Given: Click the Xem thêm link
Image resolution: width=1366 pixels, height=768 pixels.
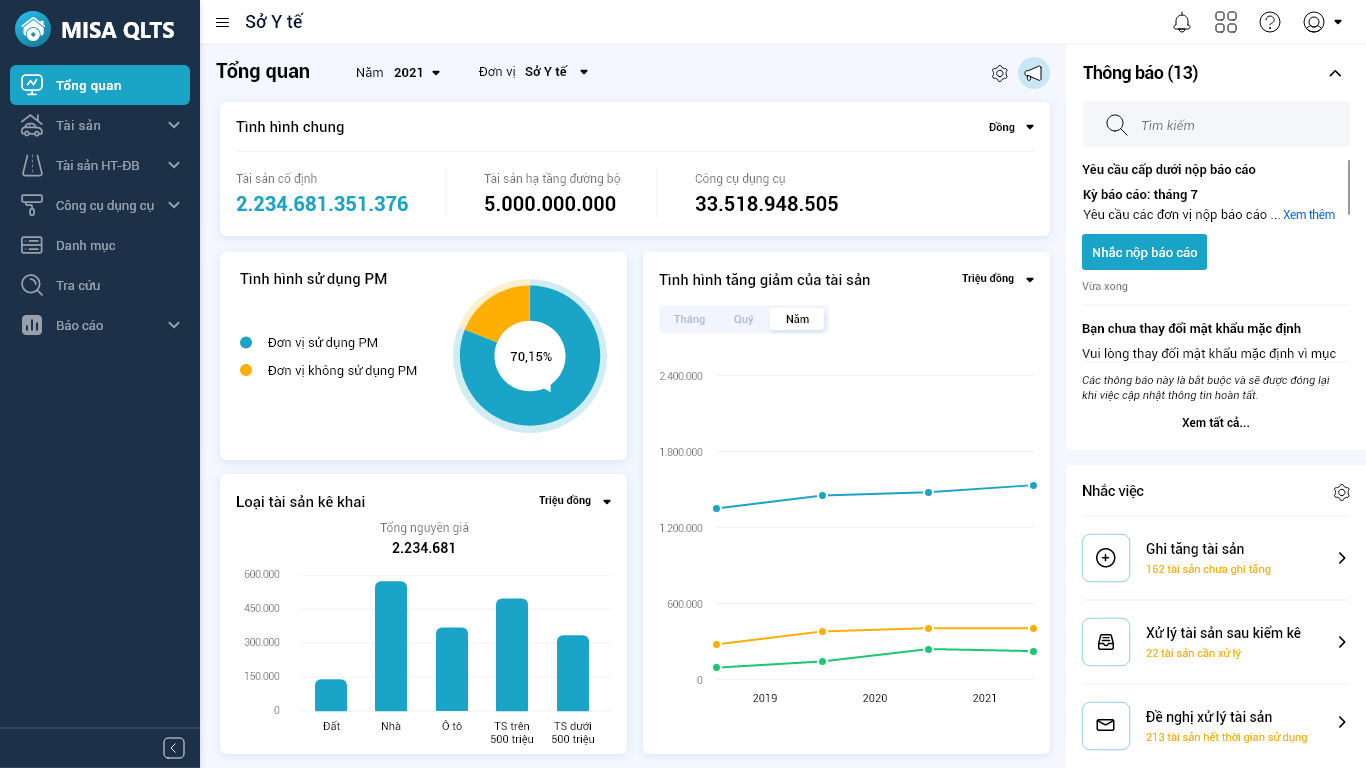Looking at the screenshot, I should pos(1308,215).
